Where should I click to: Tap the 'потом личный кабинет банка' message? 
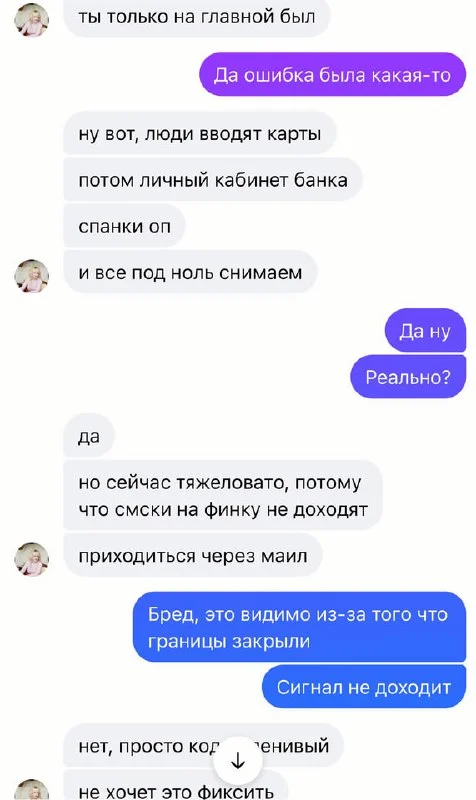coord(213,180)
